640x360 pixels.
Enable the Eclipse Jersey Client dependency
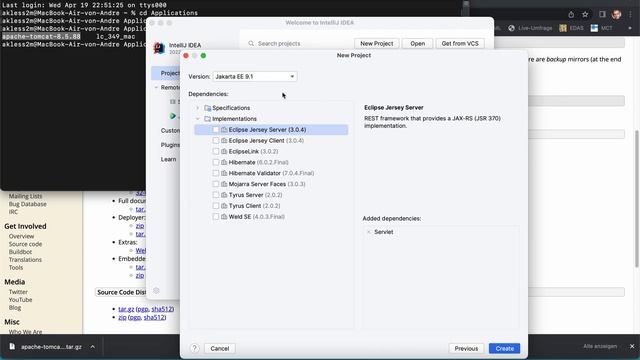point(216,140)
